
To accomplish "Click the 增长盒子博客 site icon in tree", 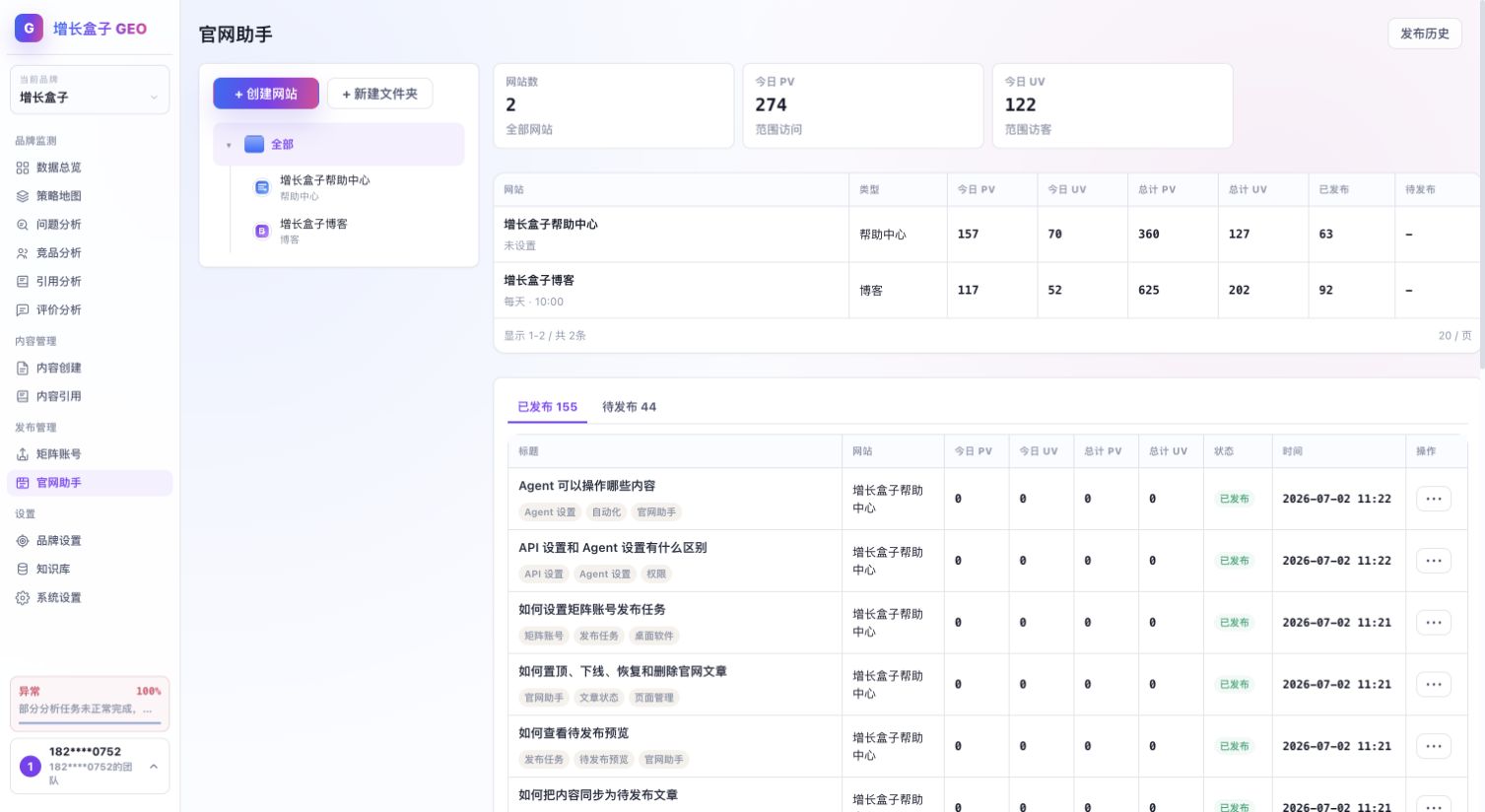I will (x=262, y=231).
